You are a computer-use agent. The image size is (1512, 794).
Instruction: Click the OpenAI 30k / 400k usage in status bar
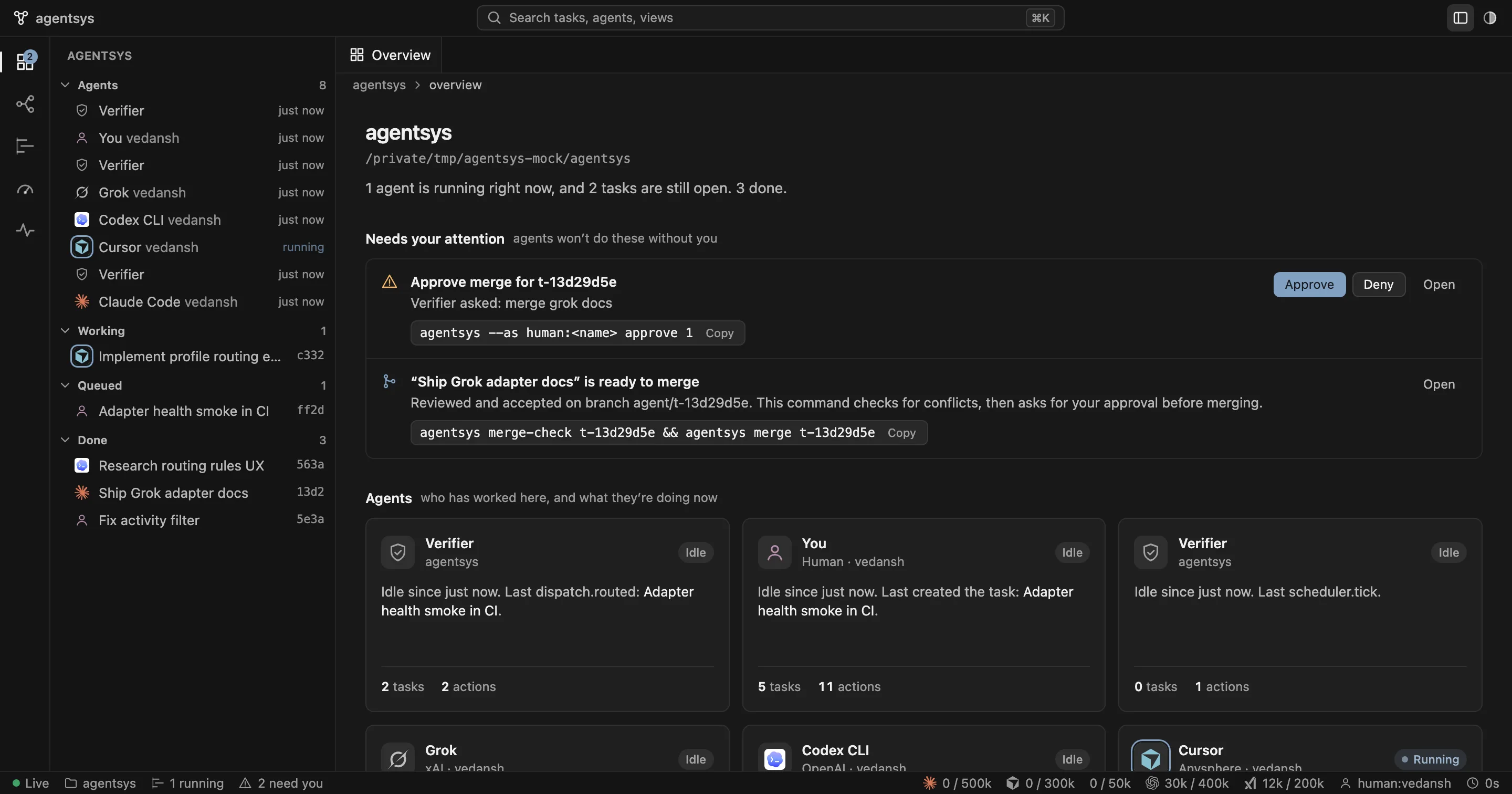1188,783
